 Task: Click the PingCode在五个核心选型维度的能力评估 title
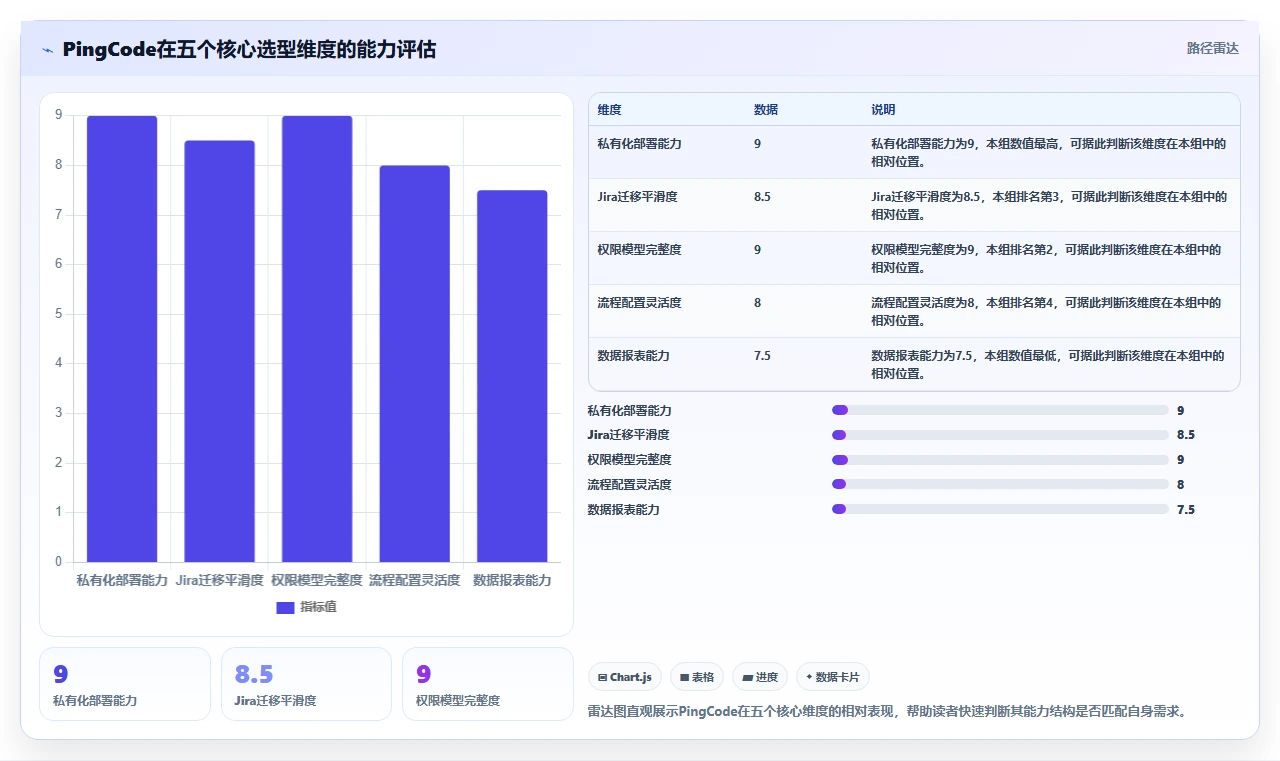249,50
